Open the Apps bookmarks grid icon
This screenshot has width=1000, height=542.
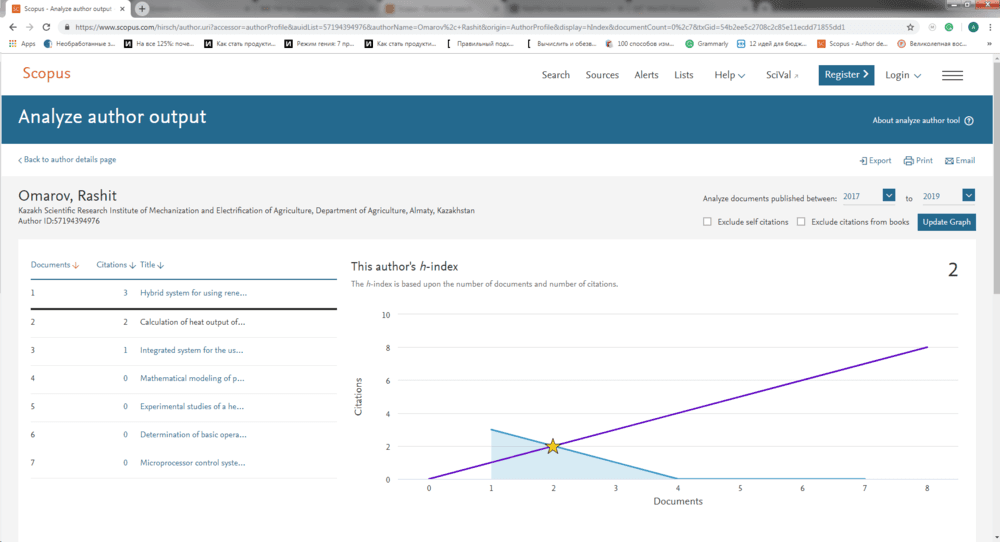pyautogui.click(x=13, y=44)
